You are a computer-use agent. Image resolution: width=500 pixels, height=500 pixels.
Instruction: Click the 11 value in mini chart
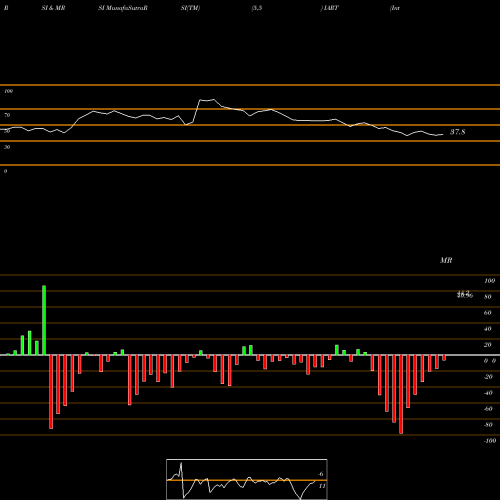point(322,486)
